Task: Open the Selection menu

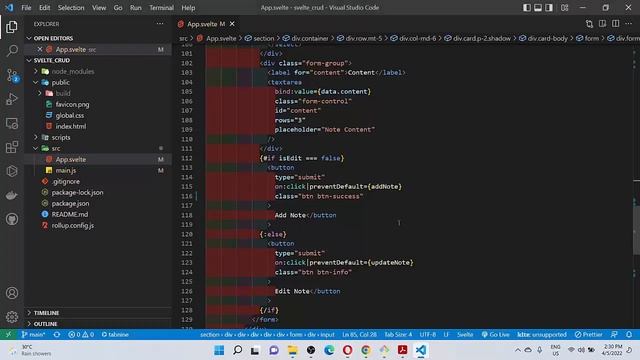Action: point(71,7)
